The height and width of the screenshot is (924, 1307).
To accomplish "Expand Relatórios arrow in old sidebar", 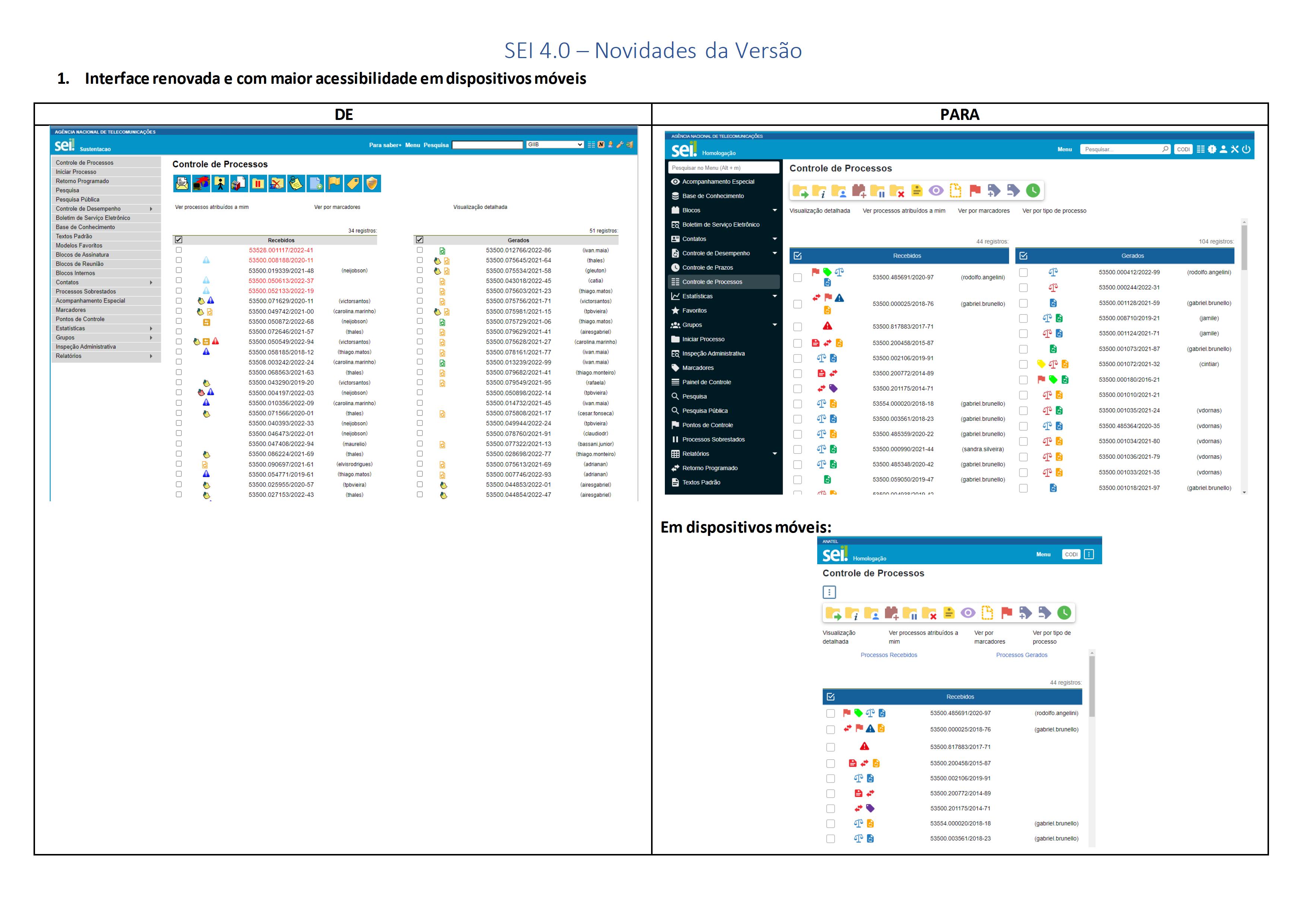I will point(151,356).
